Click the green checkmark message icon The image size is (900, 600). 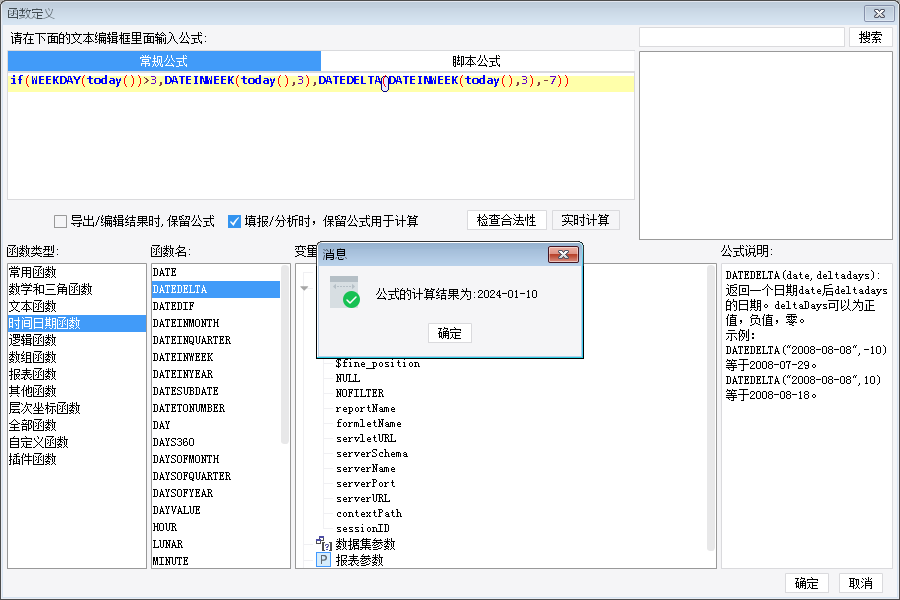point(344,292)
